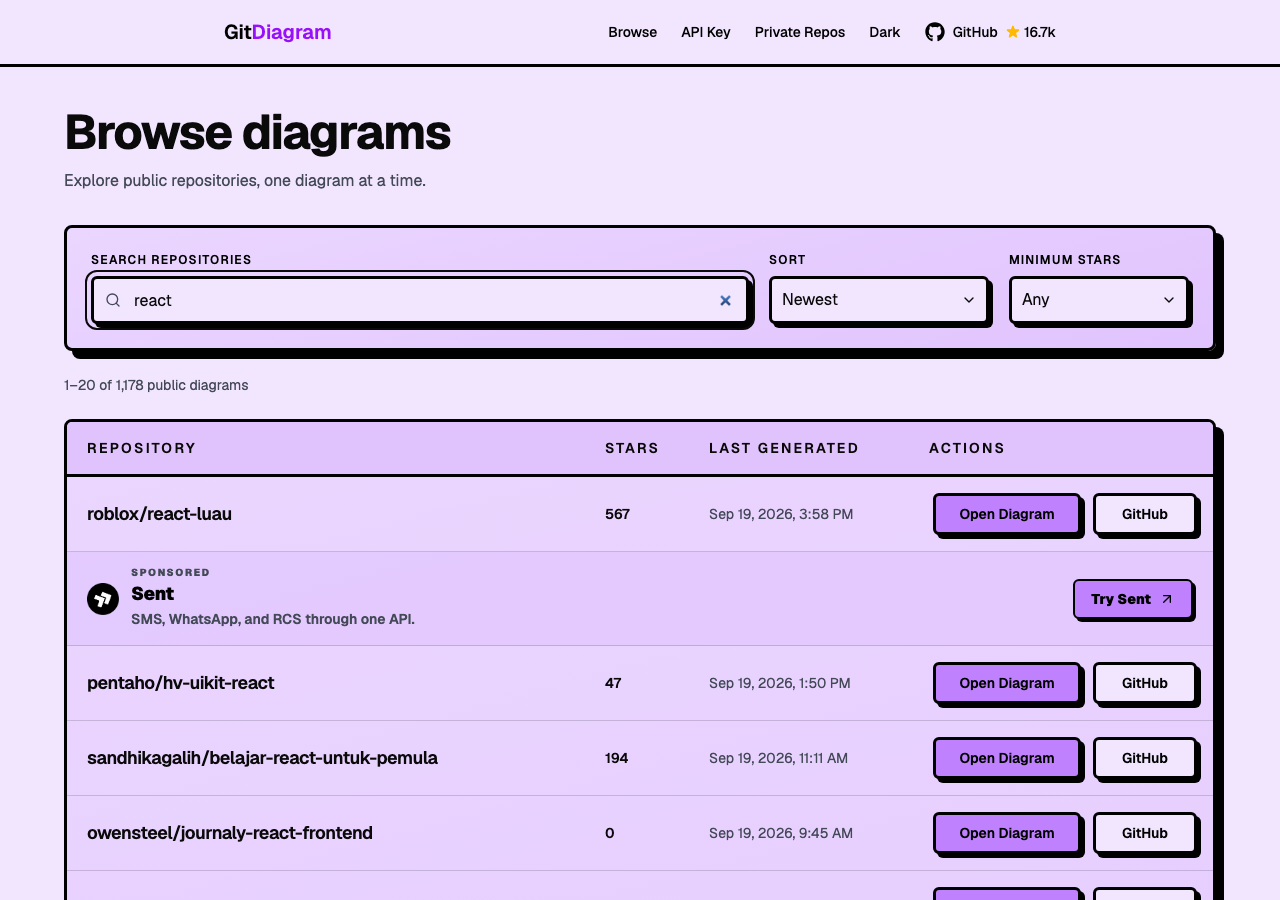Click the GitDiagram logo
The width and height of the screenshot is (1280, 900).
(278, 32)
